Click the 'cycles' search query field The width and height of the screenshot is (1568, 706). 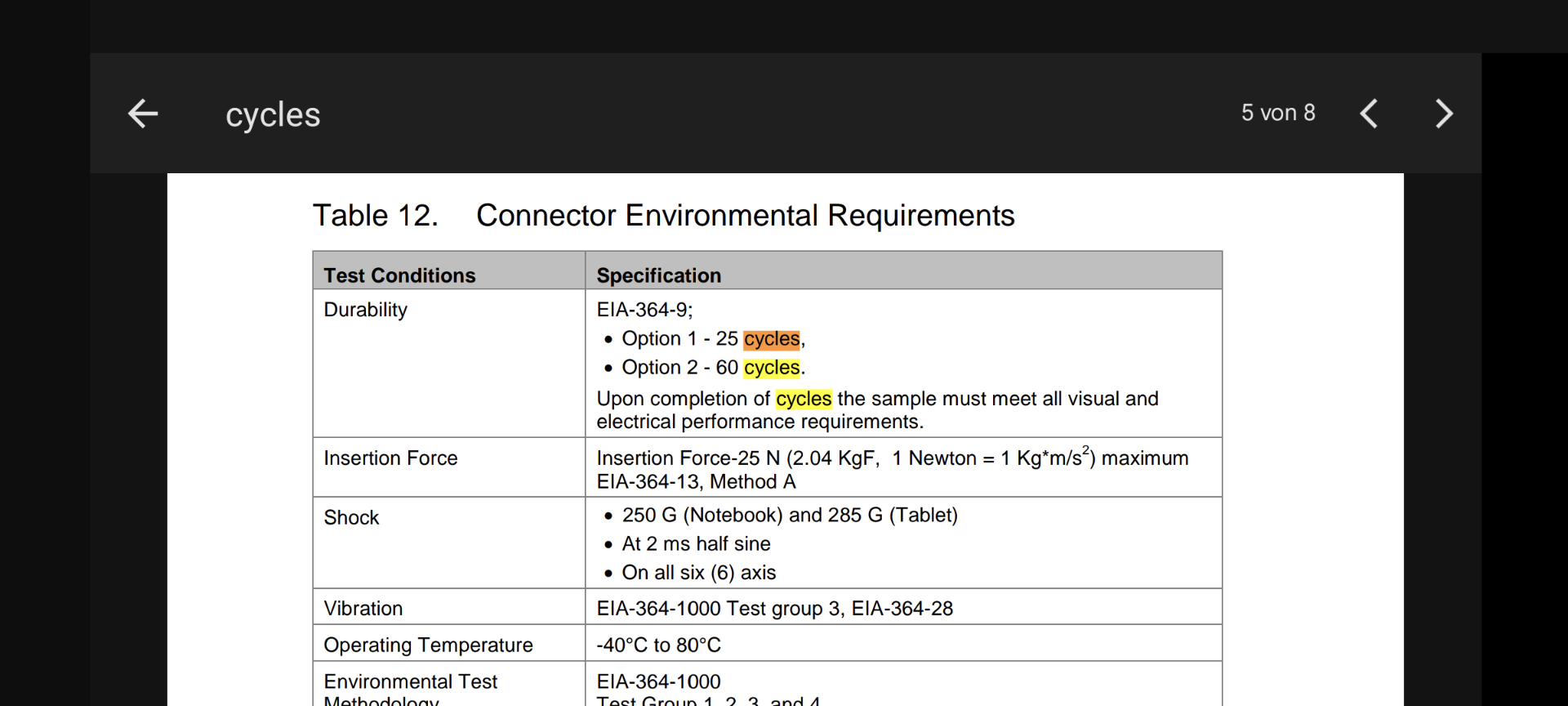click(x=273, y=114)
